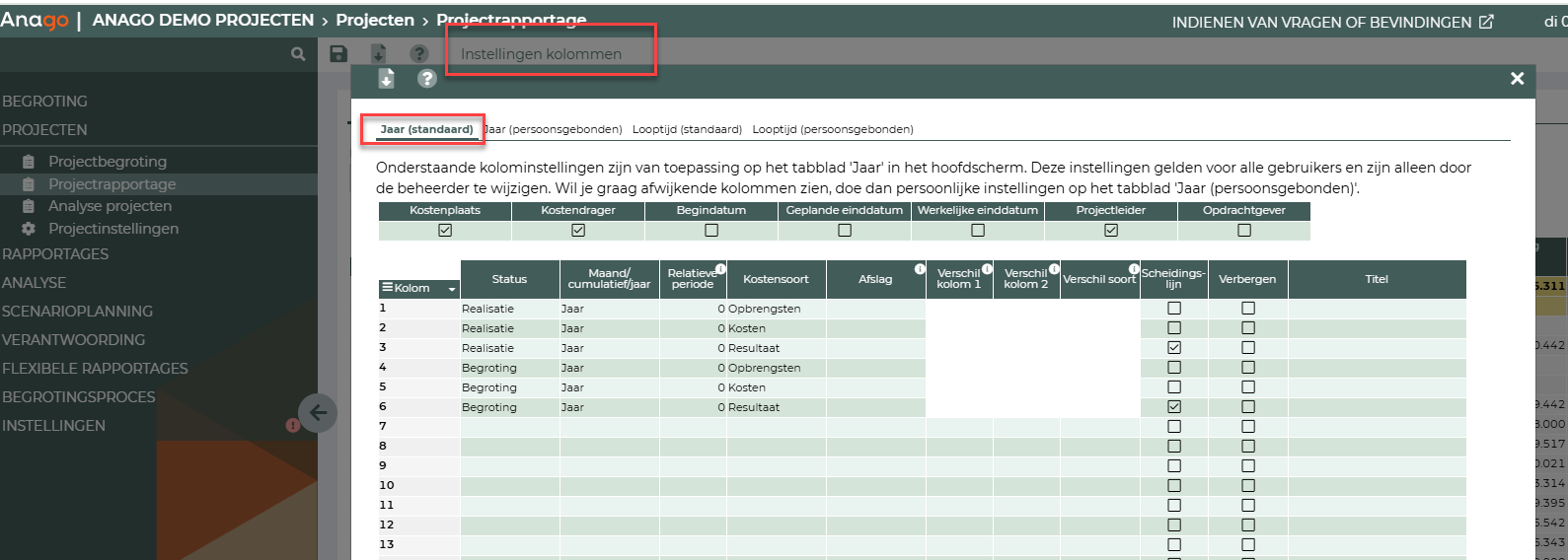Open INDIENEN VAN VRAGEN OF BEVINDINGEN link
Viewport: 1568px width, 560px height.
click(x=1321, y=22)
